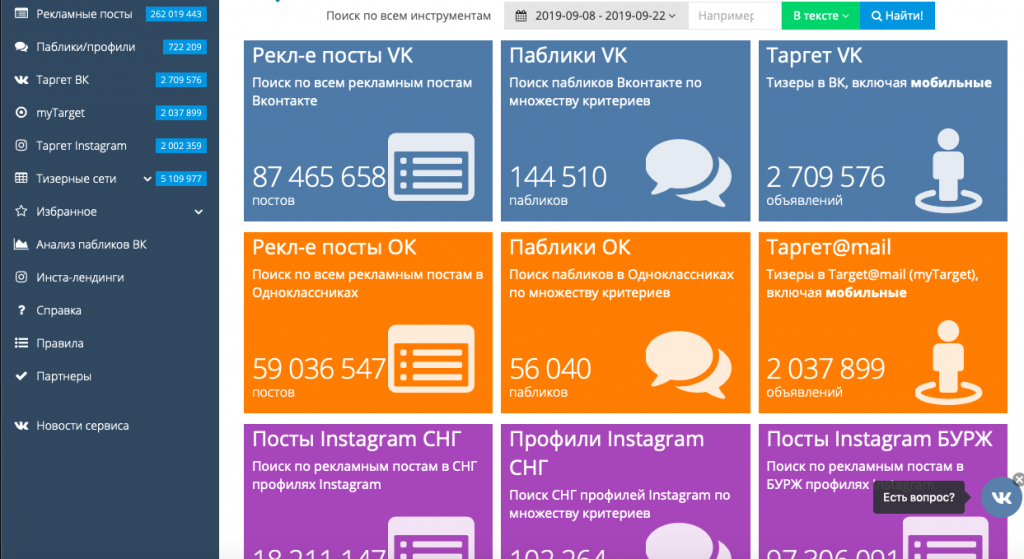Click the round VK chat widget button

1001,498
